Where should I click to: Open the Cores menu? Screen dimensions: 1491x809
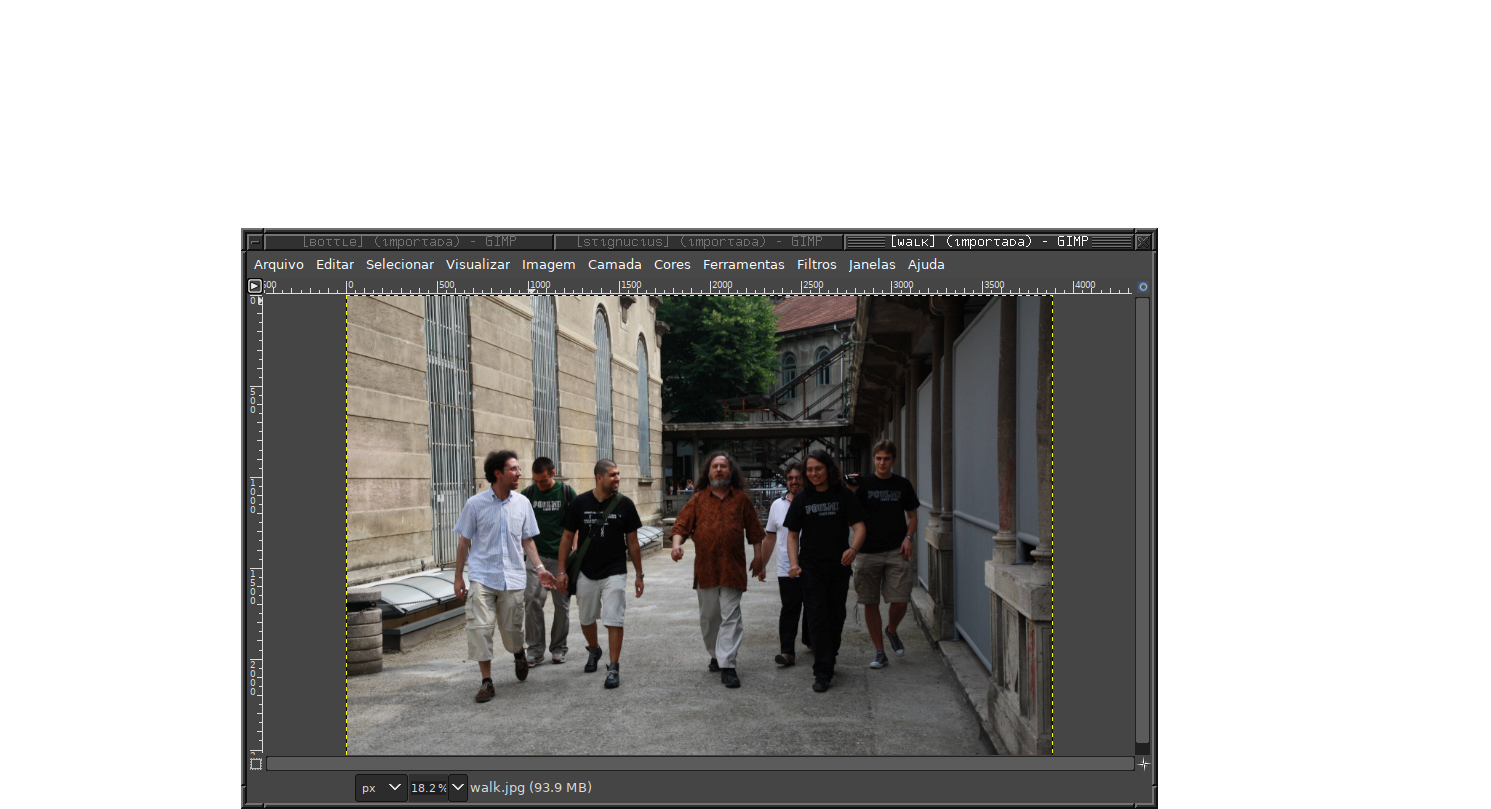(x=672, y=265)
